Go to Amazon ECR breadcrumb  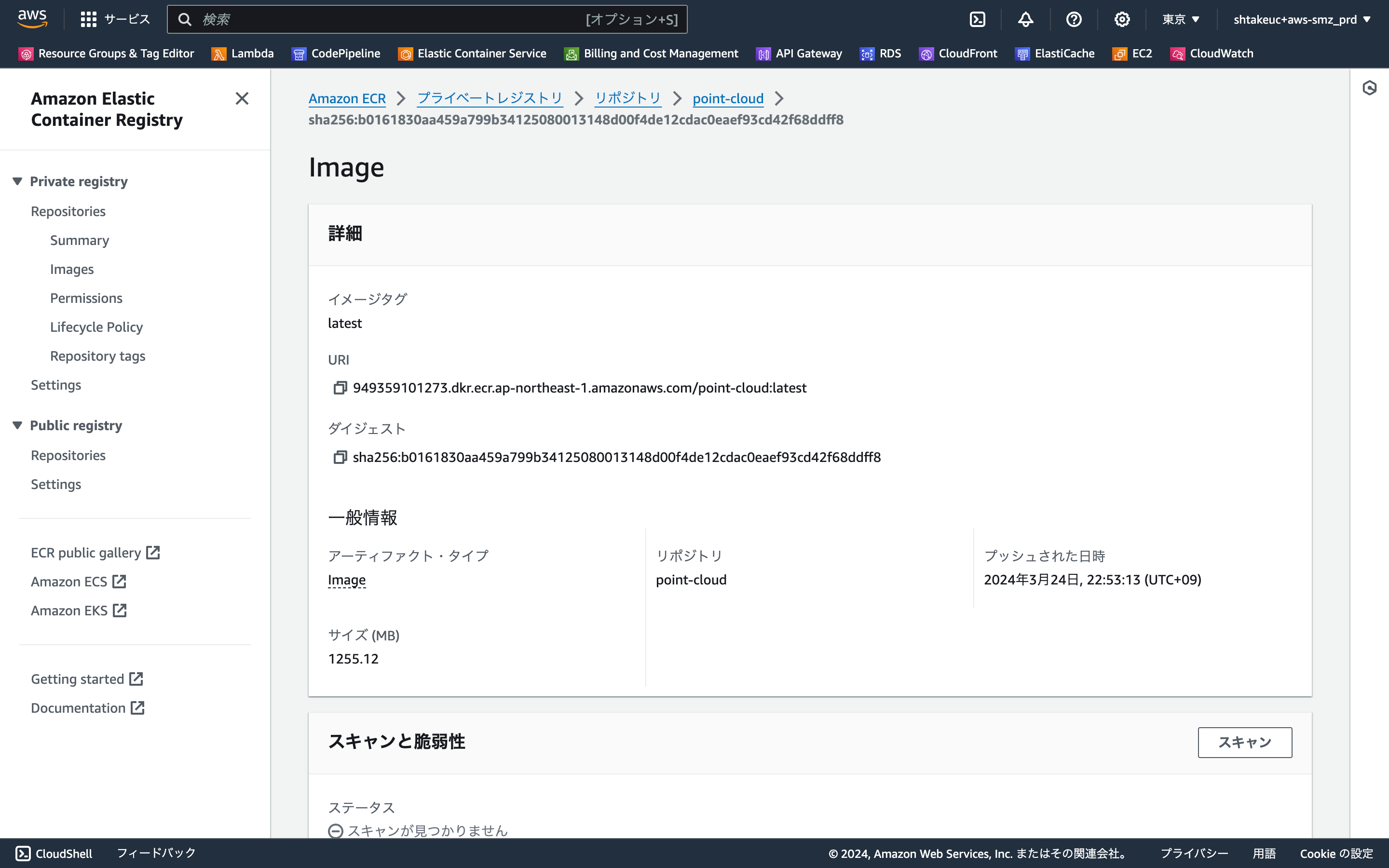pos(347,98)
